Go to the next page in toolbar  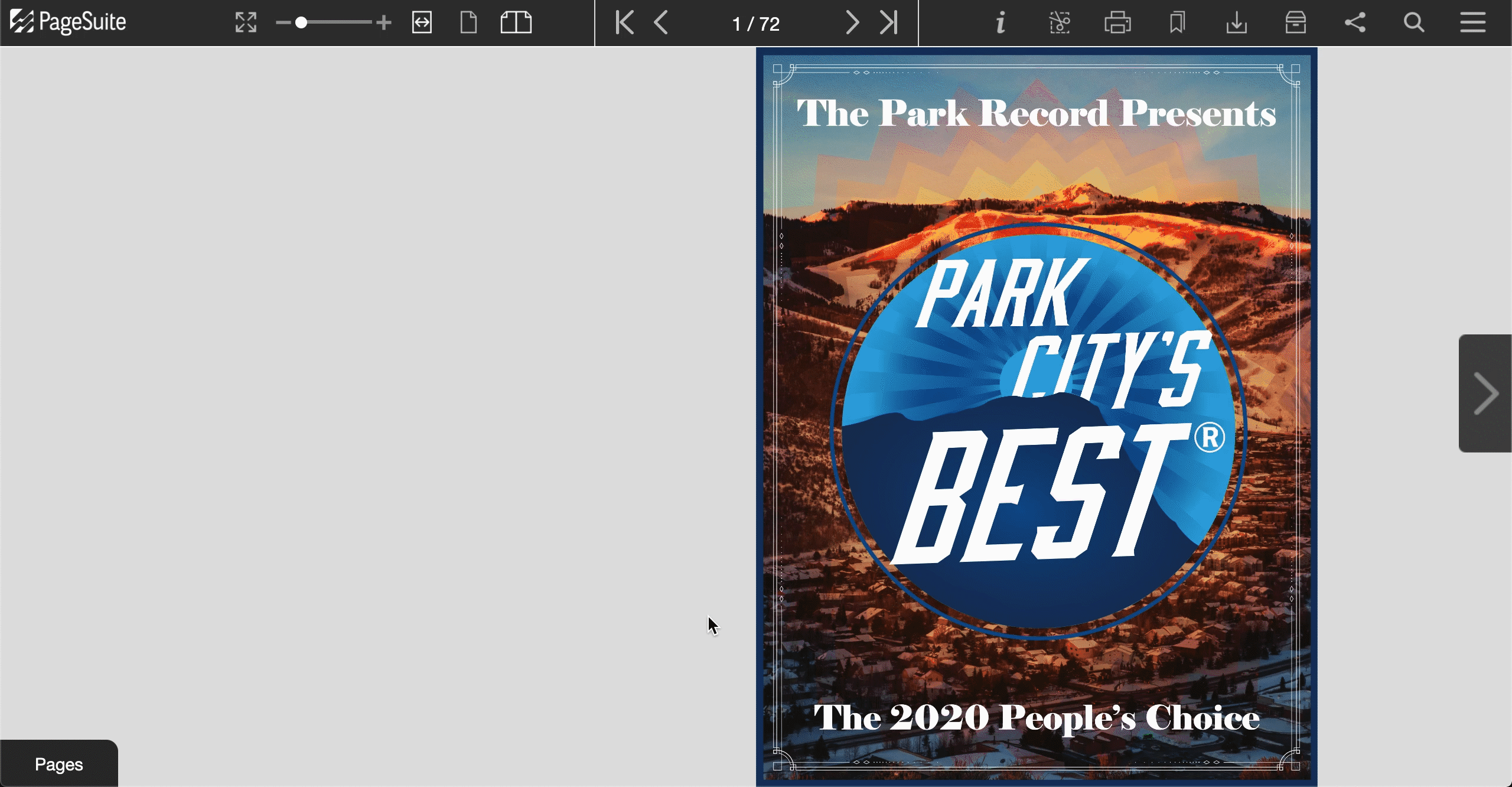click(852, 22)
